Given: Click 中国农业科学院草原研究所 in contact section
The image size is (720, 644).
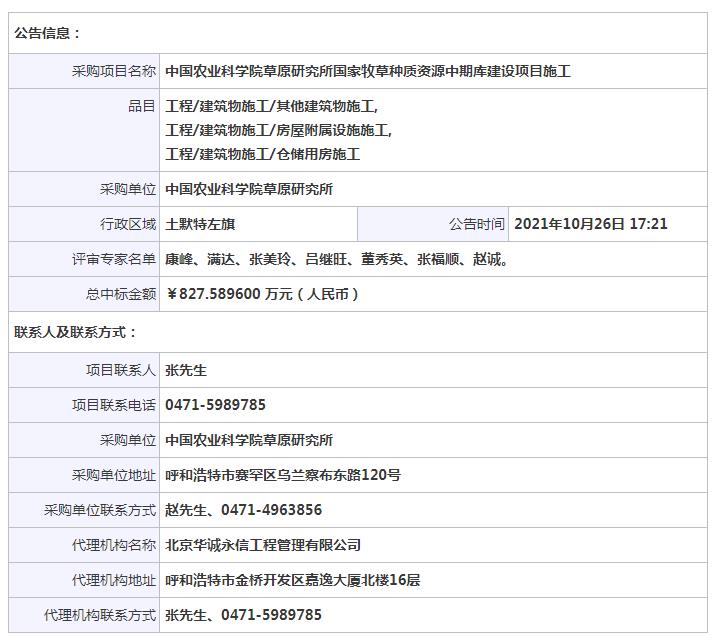Looking at the screenshot, I should (249, 440).
